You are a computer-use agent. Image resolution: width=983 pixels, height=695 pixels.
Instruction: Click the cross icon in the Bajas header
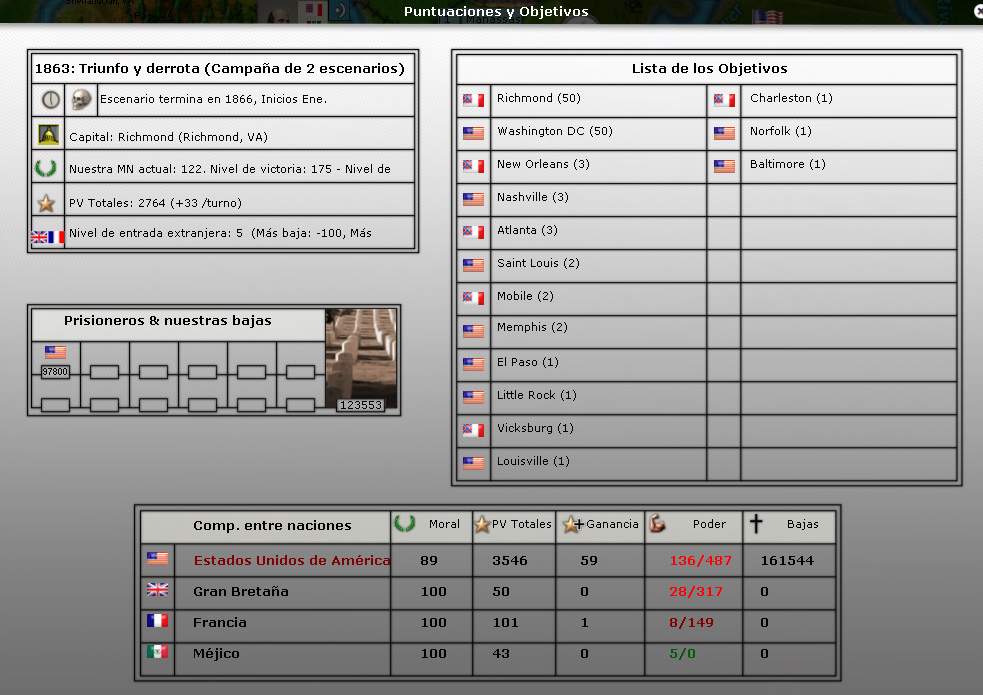point(756,523)
